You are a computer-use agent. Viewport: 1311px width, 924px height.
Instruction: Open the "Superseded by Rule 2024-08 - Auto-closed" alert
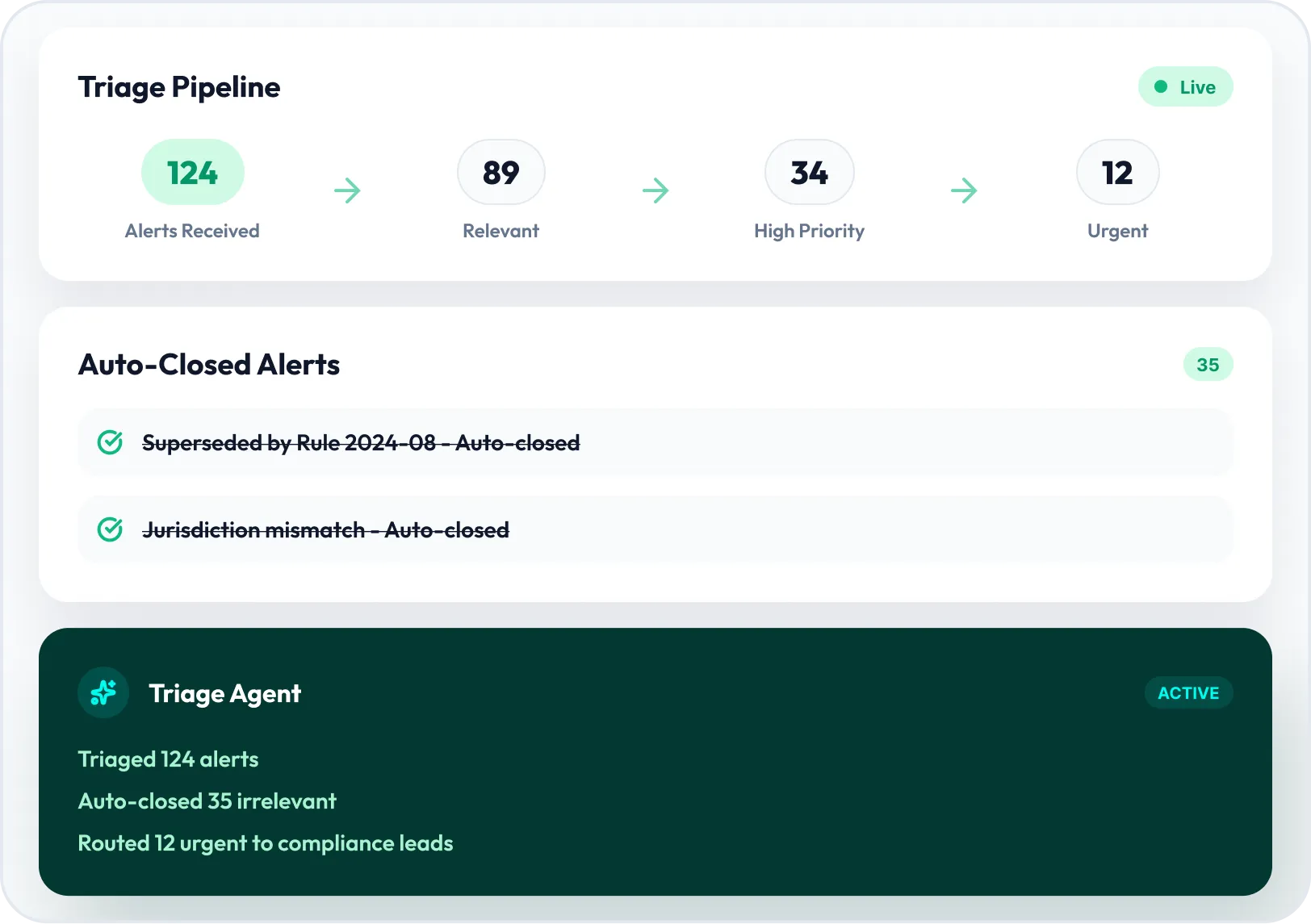click(655, 442)
